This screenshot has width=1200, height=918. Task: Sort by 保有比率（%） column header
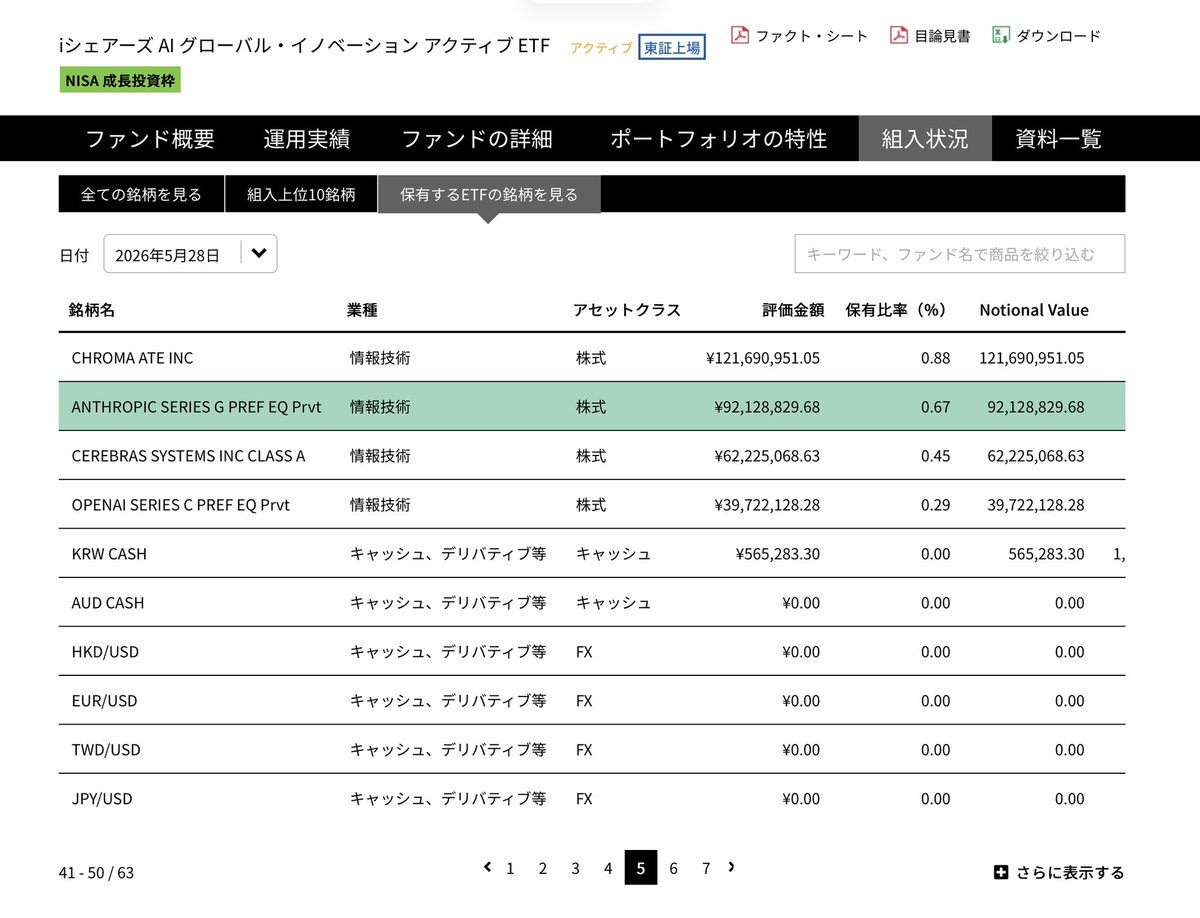pyautogui.click(x=896, y=310)
